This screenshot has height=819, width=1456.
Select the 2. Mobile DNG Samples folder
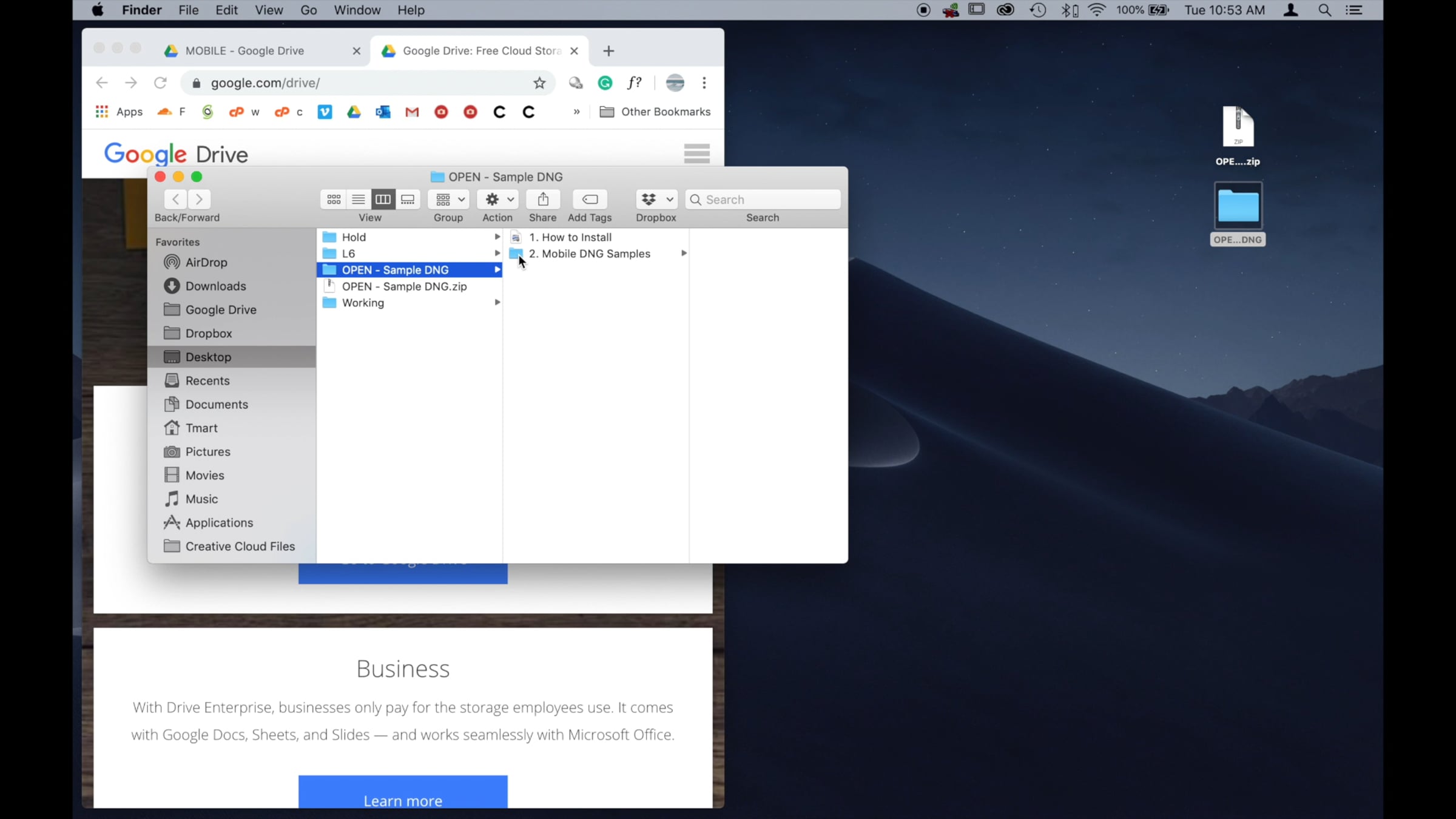tap(596, 254)
